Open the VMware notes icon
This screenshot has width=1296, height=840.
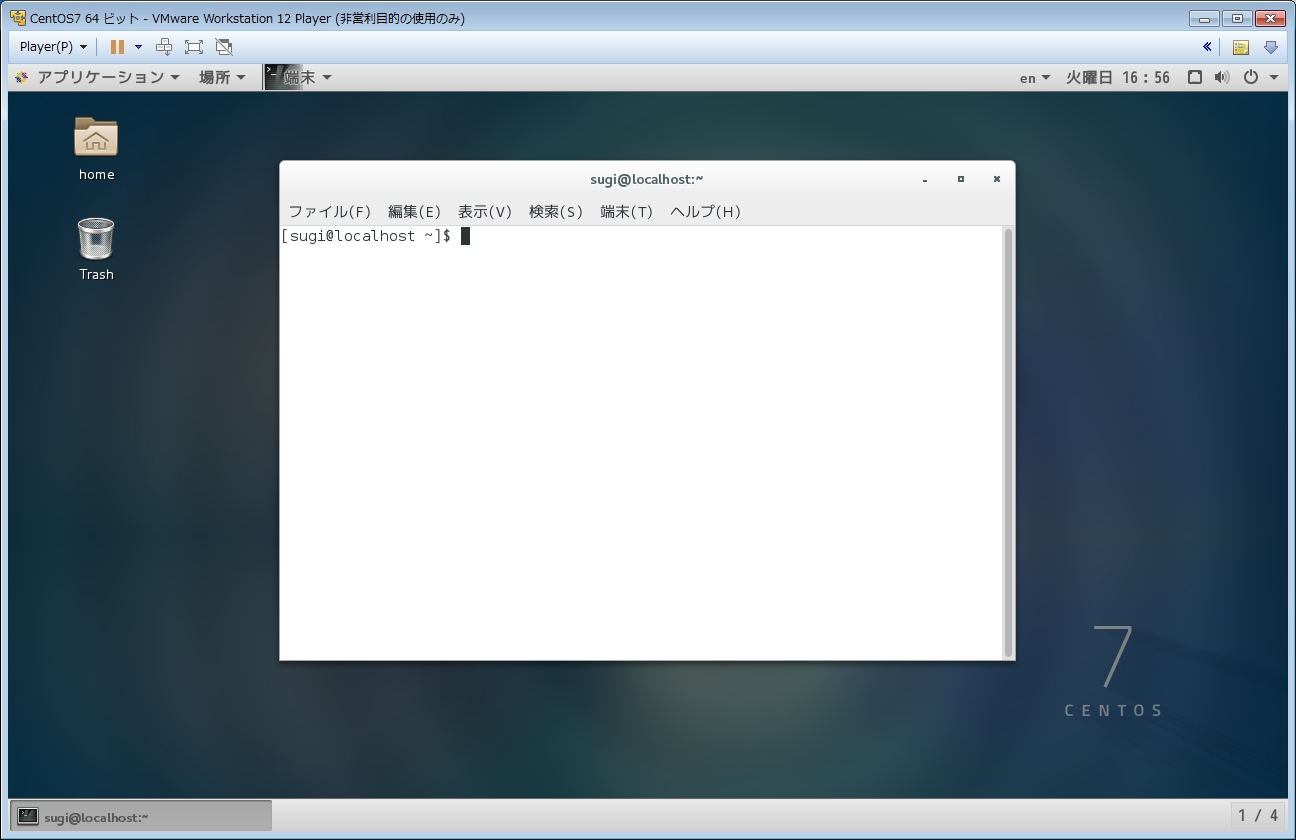[x=1240, y=47]
